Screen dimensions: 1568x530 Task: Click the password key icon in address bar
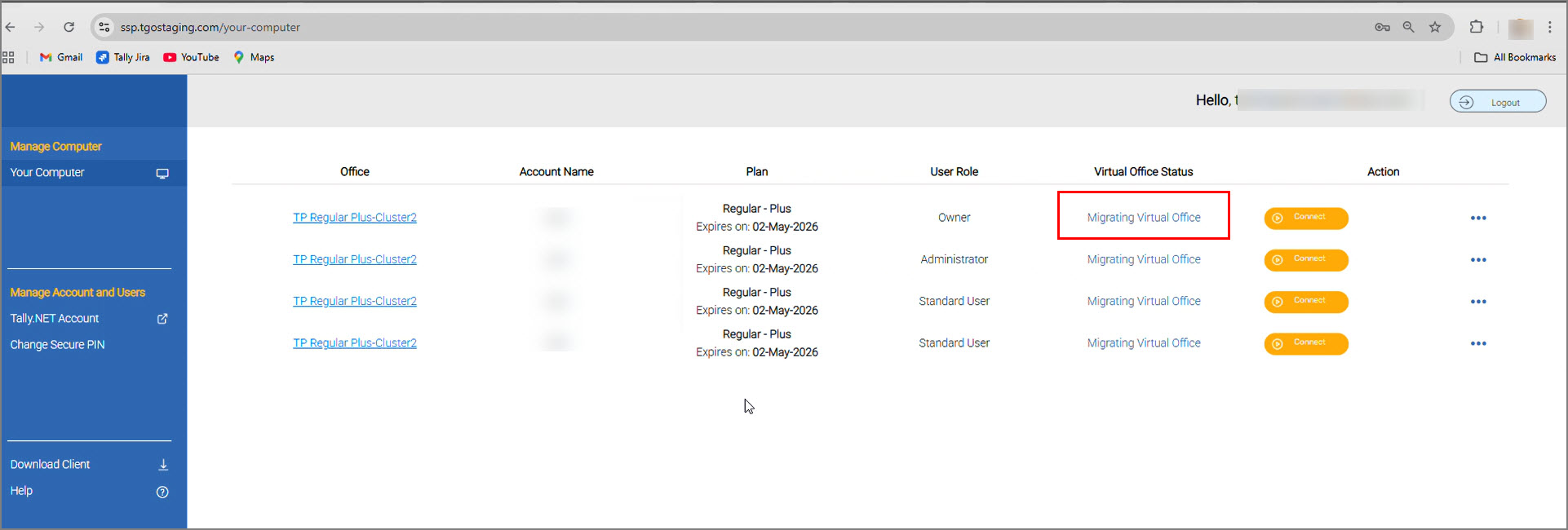click(1382, 27)
